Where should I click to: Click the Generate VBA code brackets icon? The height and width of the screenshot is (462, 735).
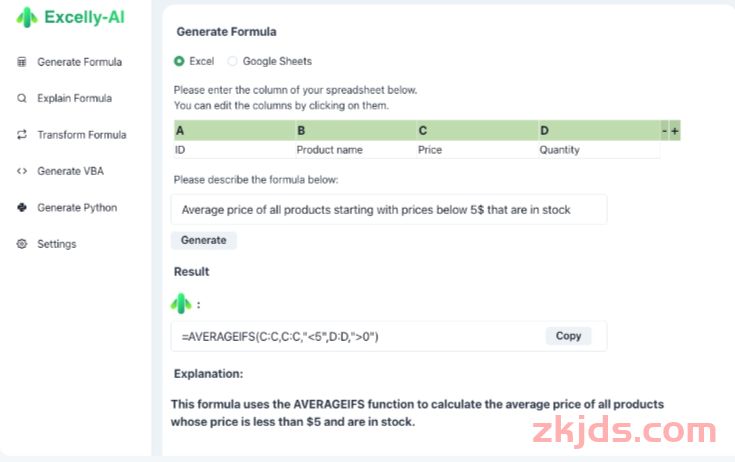coord(22,171)
